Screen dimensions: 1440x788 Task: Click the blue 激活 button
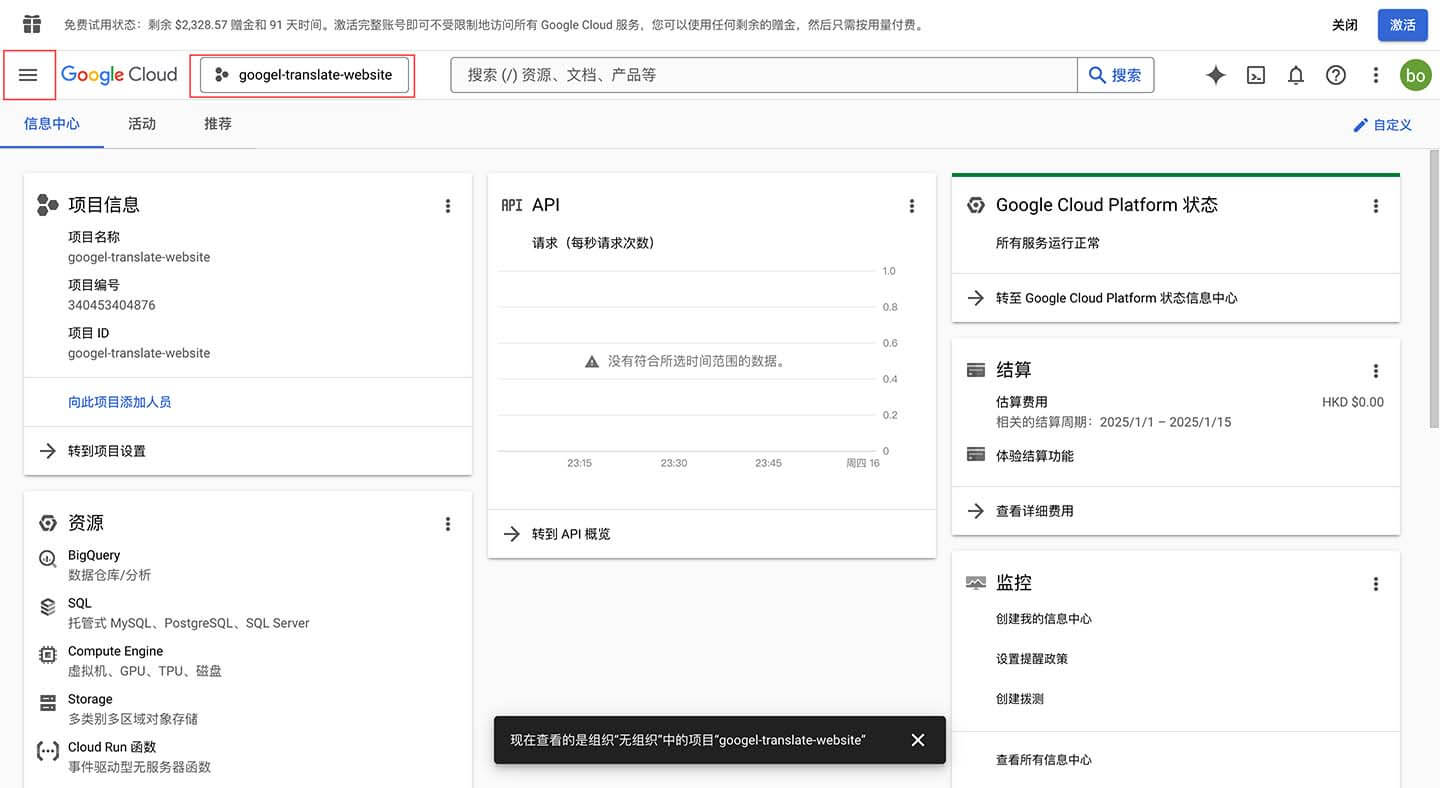(1403, 25)
